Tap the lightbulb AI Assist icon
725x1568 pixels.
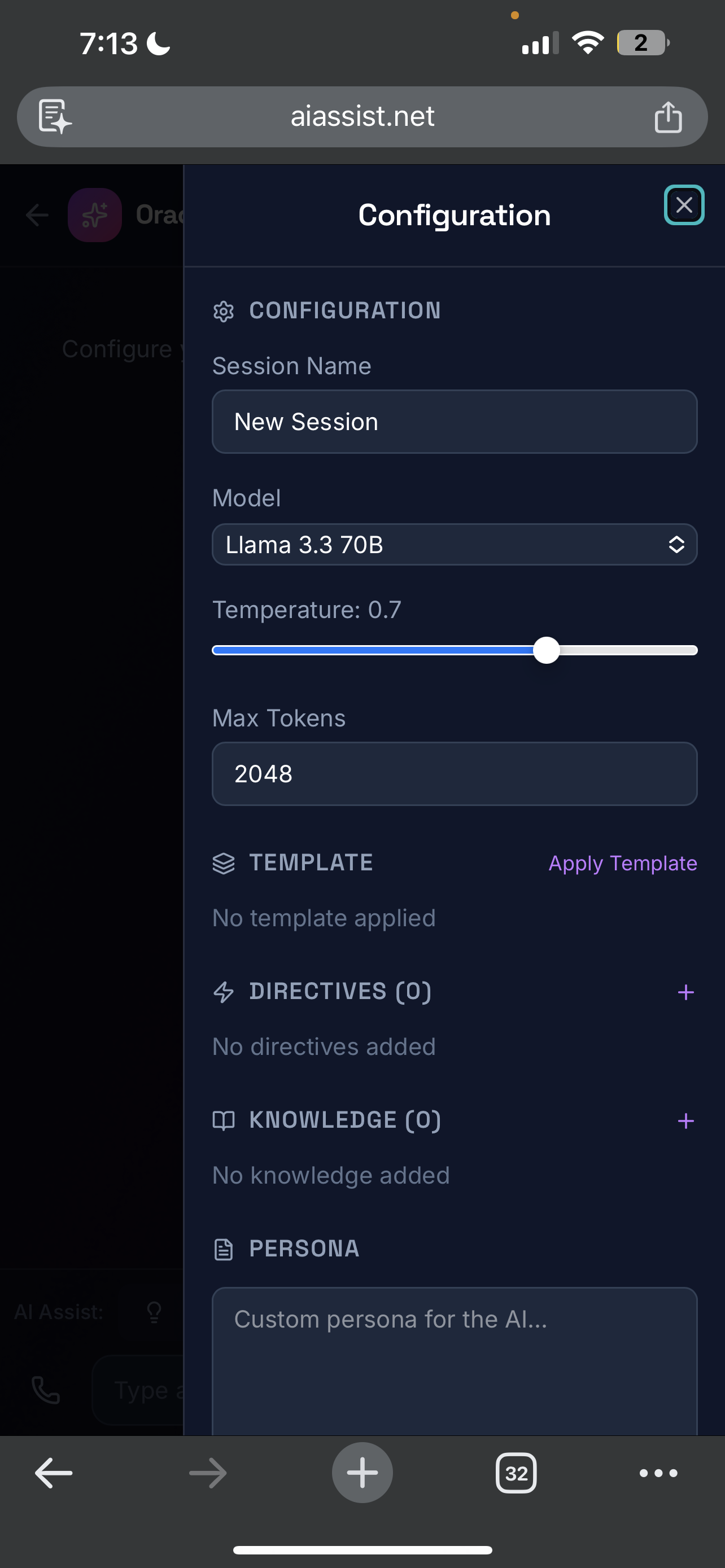click(x=154, y=1312)
